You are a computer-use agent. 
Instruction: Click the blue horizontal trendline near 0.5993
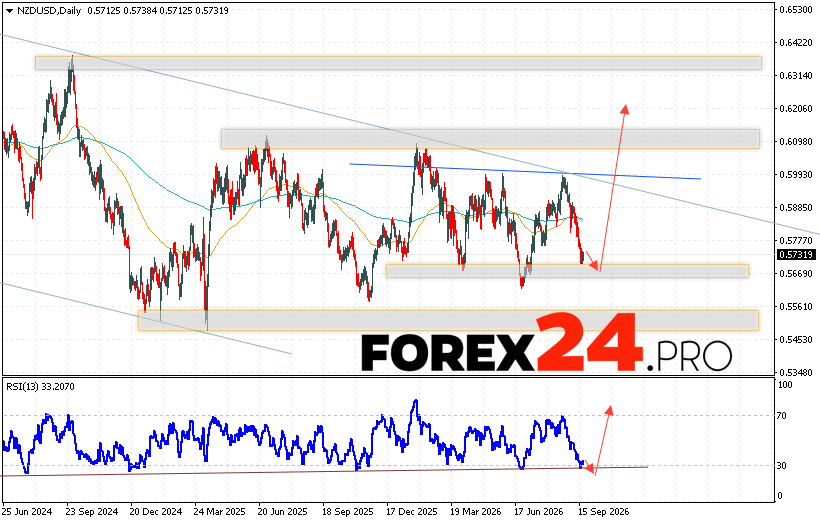525,172
